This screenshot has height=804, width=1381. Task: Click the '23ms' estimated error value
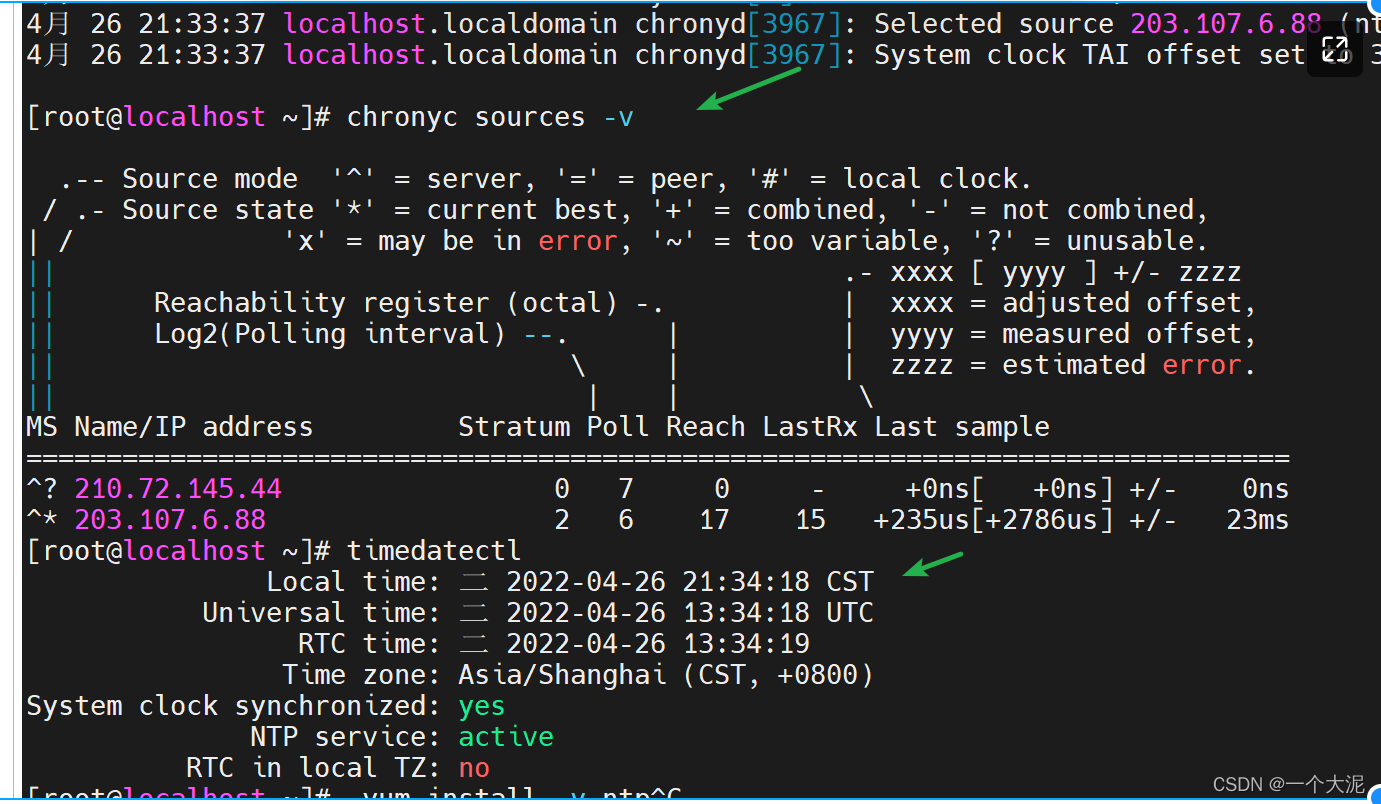pos(1258,520)
